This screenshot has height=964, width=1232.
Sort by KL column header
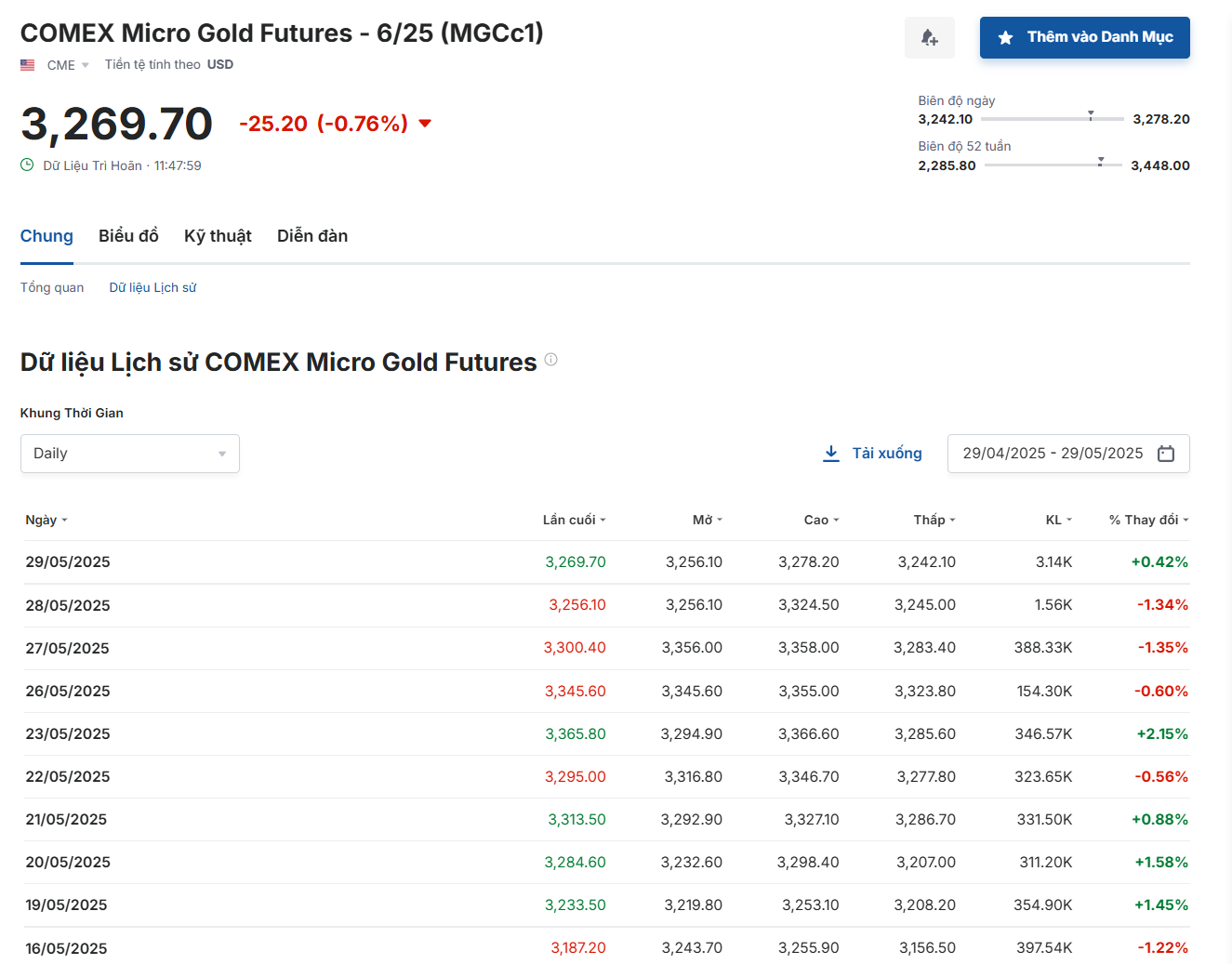click(1059, 520)
